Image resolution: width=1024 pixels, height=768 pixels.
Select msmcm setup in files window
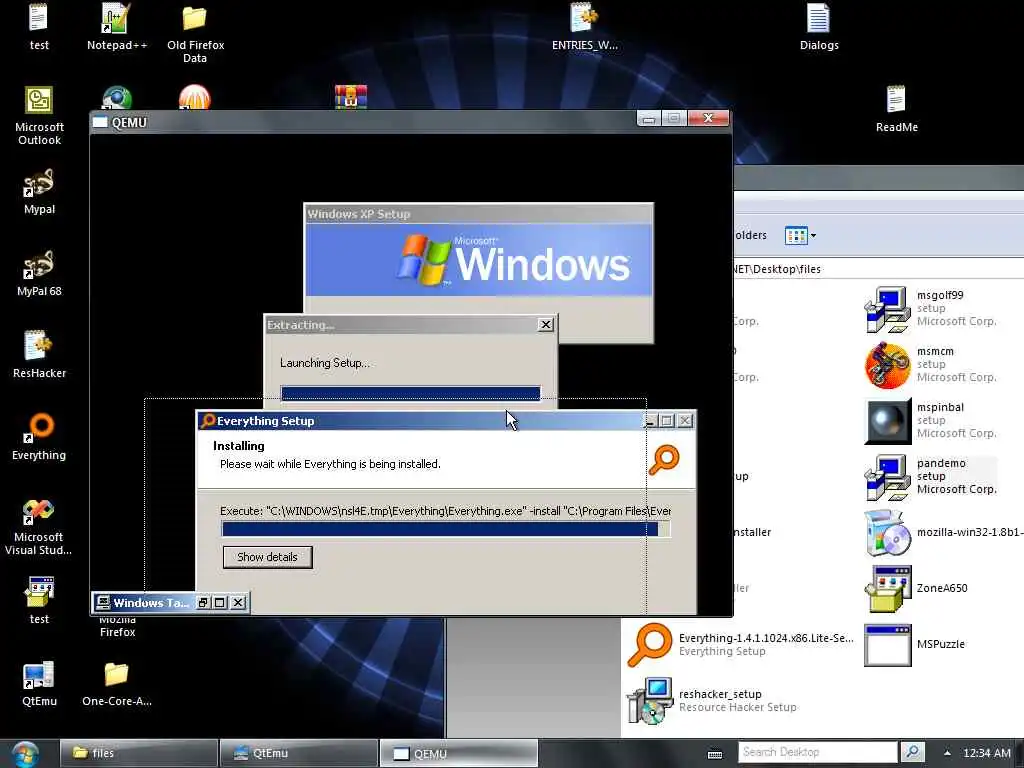[x=931, y=364]
